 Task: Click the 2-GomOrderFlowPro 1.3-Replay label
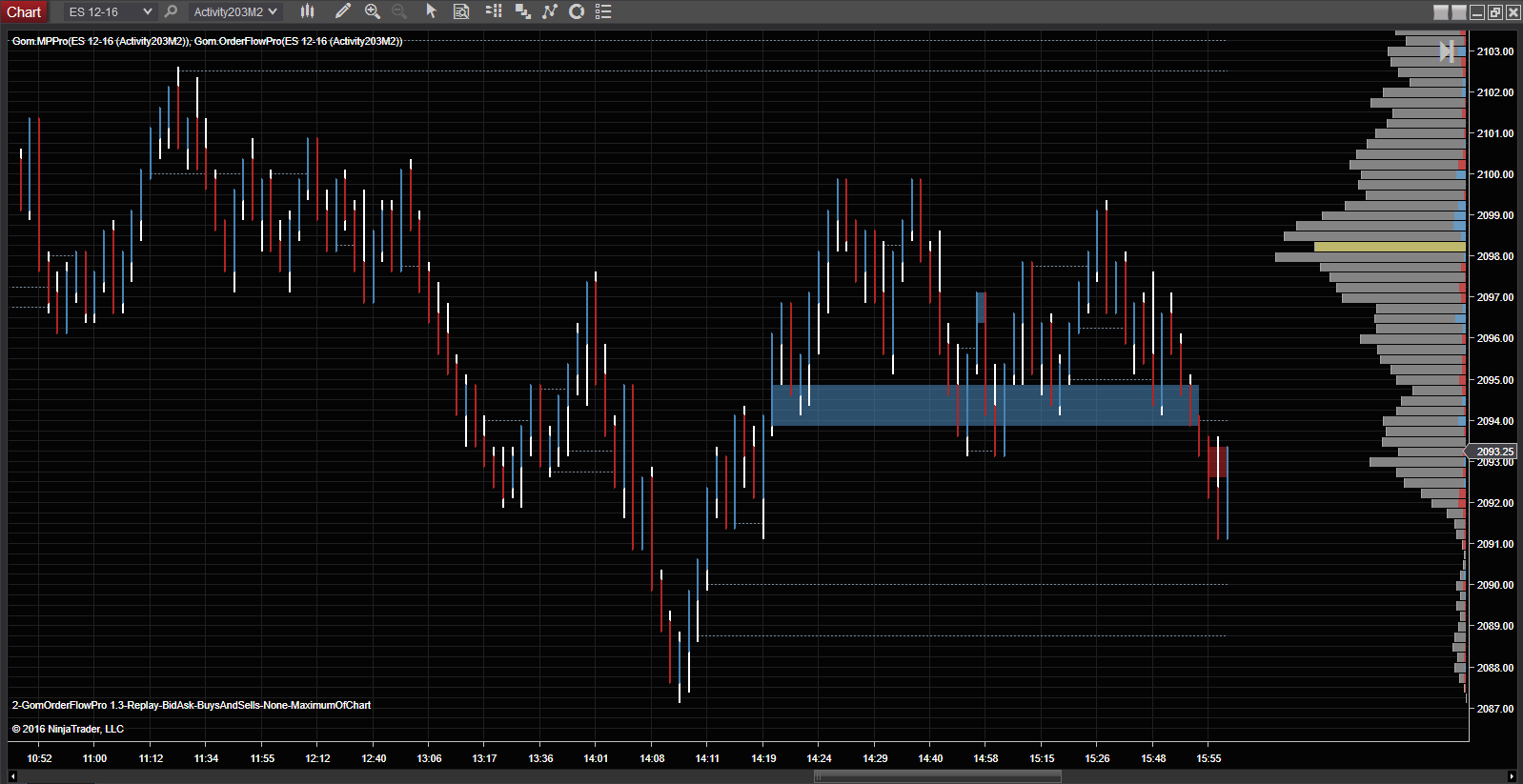192,705
